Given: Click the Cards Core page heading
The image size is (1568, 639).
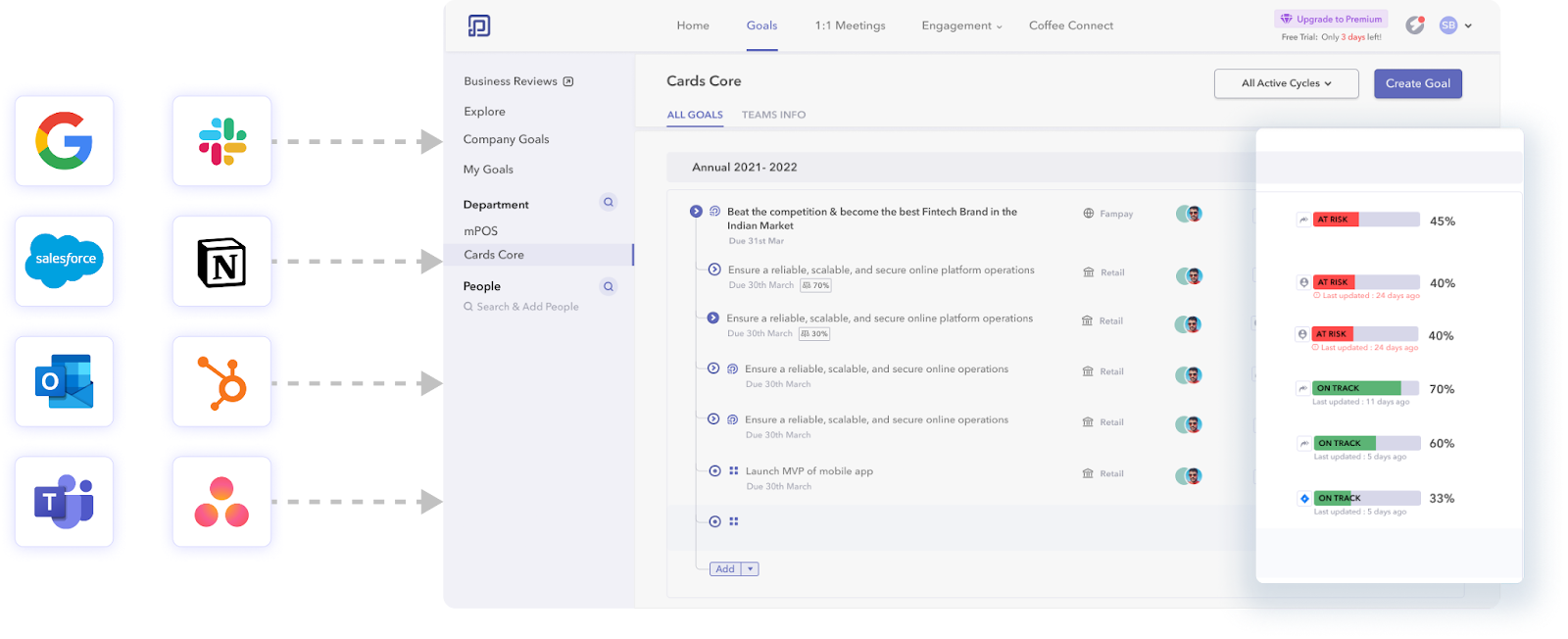Looking at the screenshot, I should (704, 81).
